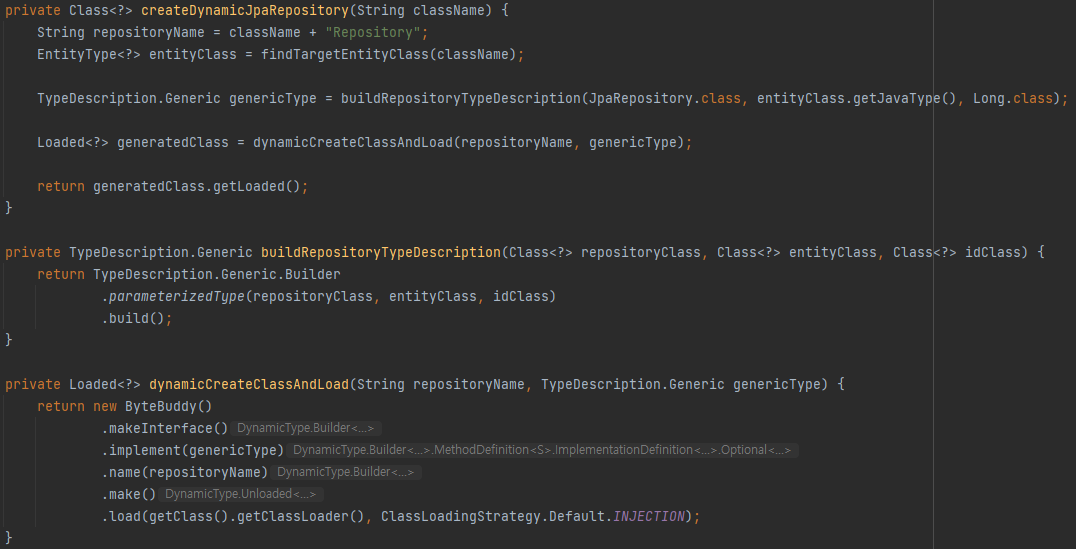
Task: Click the ClassLoadingStrategy class reference
Action: click(460, 515)
